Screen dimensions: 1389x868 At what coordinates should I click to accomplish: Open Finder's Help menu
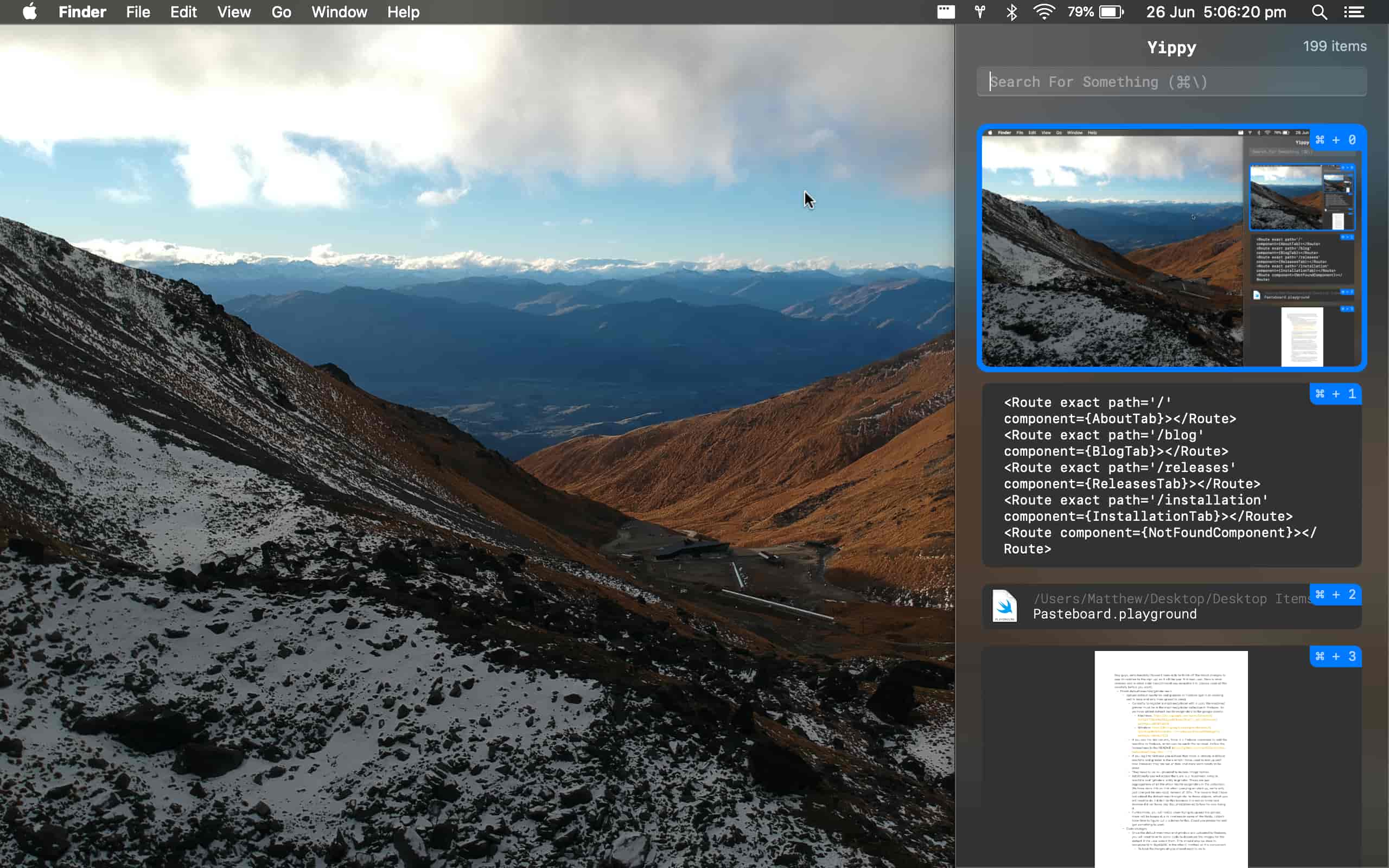click(403, 11)
